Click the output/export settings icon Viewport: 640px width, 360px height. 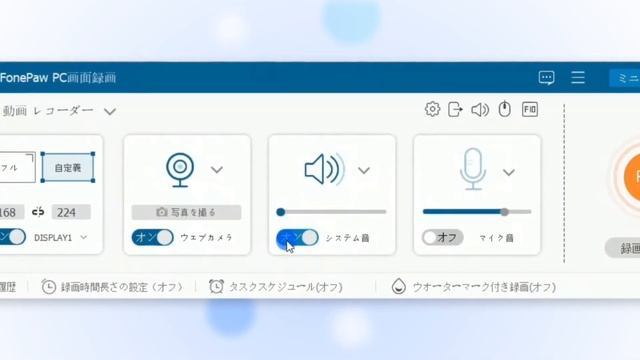(455, 109)
